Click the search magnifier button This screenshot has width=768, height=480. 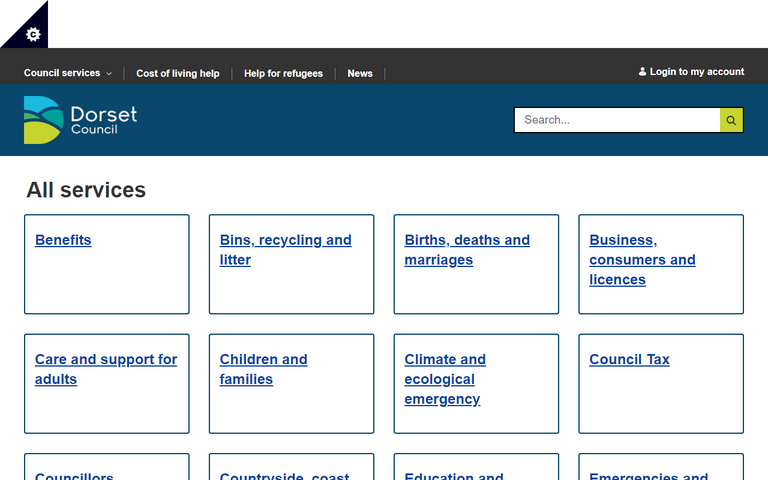pos(731,120)
